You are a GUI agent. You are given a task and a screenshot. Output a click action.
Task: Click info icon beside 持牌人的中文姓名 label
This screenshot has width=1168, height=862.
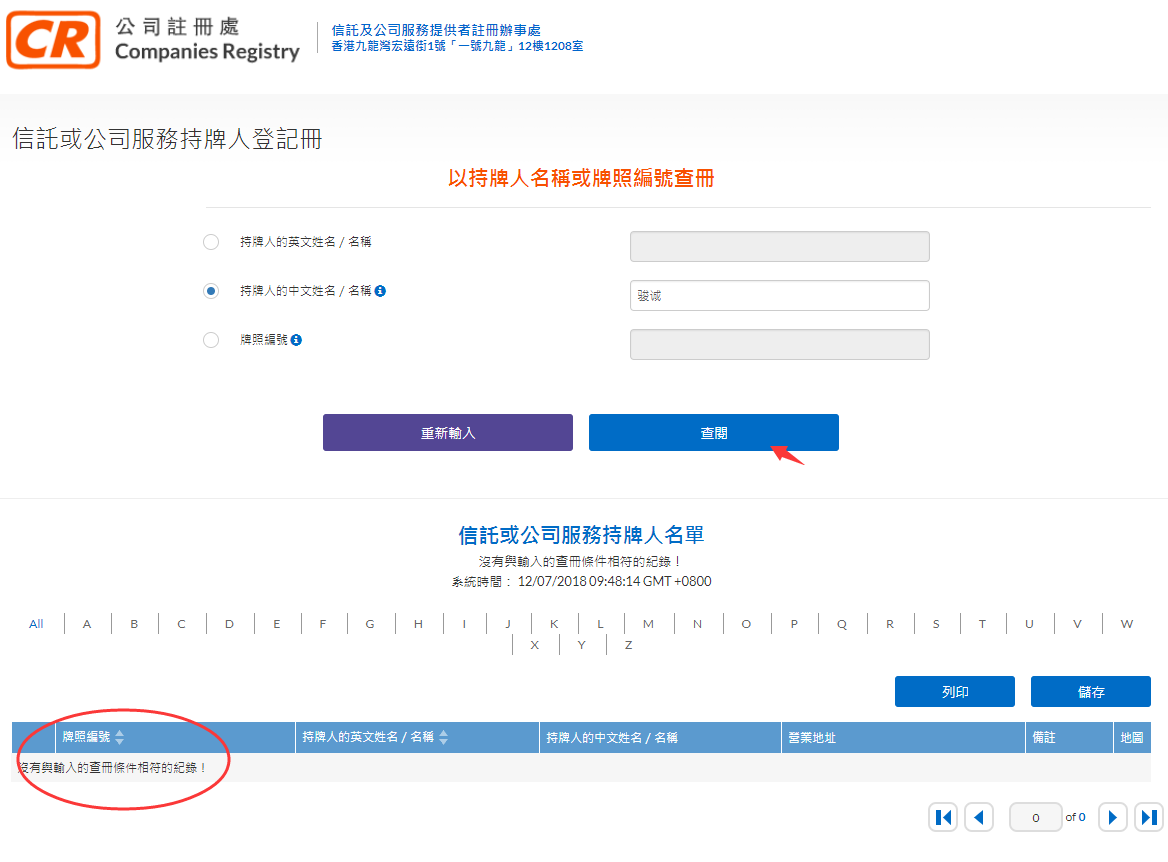[x=381, y=291]
